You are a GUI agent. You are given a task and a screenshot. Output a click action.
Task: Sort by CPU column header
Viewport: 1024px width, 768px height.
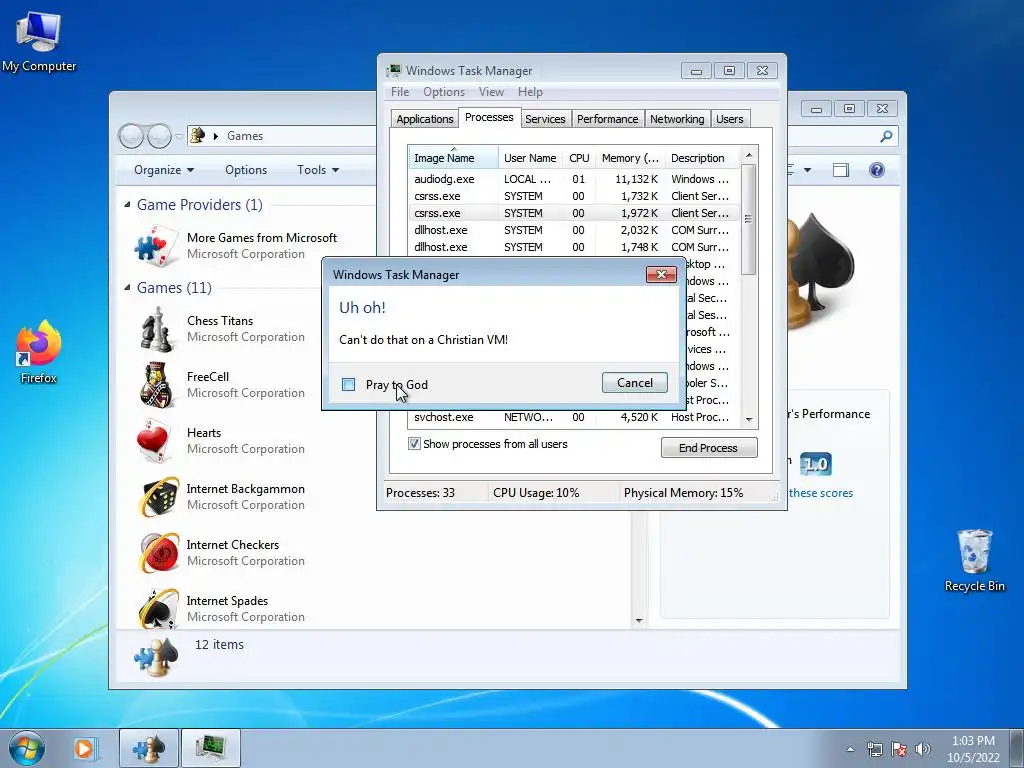click(579, 158)
